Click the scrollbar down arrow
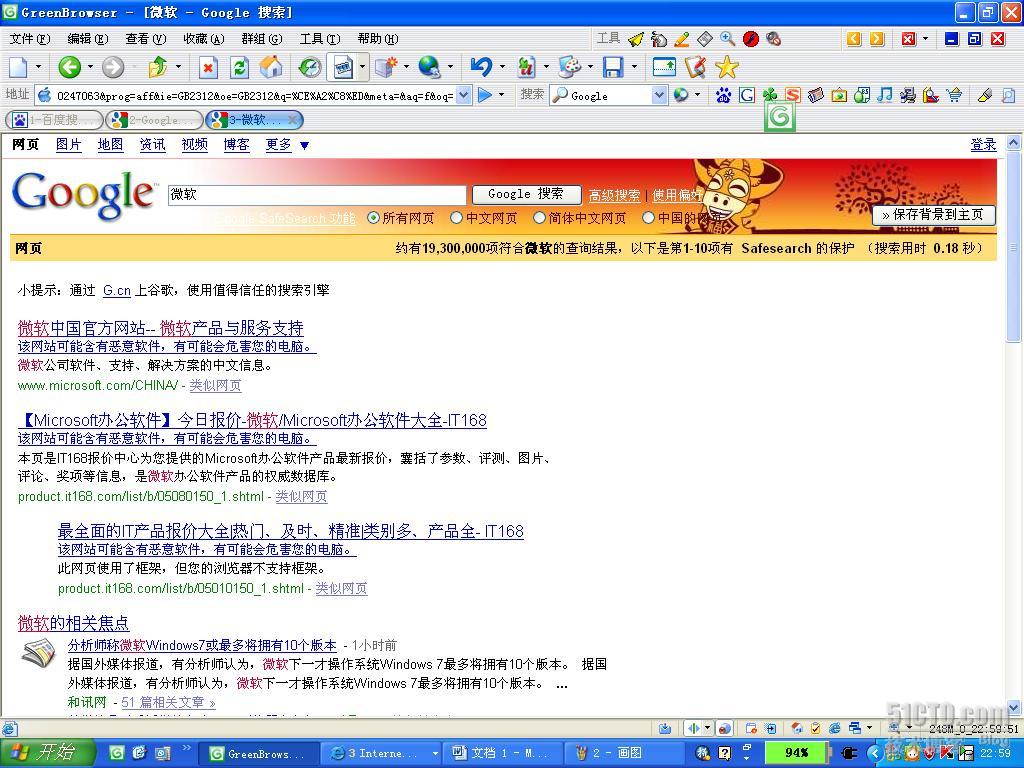Viewport: 1024px width, 768px height. (1014, 707)
